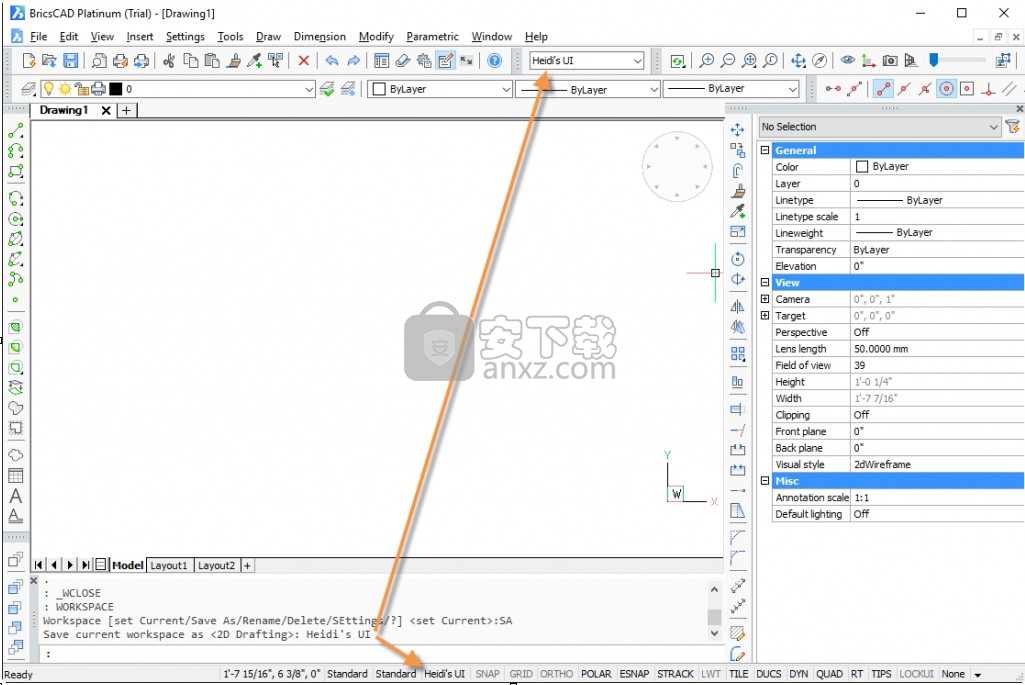The width and height of the screenshot is (1025, 685).
Task: Close the Drawing1 tab
Action: (106, 110)
